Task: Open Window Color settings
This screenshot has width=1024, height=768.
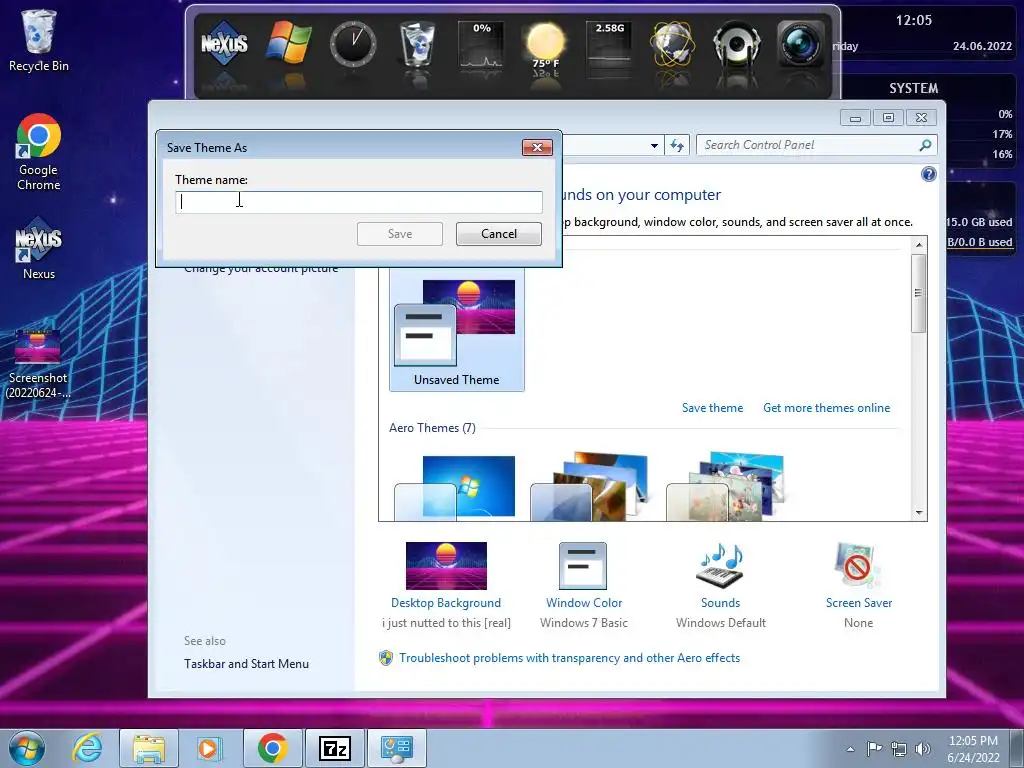Action: 584,584
